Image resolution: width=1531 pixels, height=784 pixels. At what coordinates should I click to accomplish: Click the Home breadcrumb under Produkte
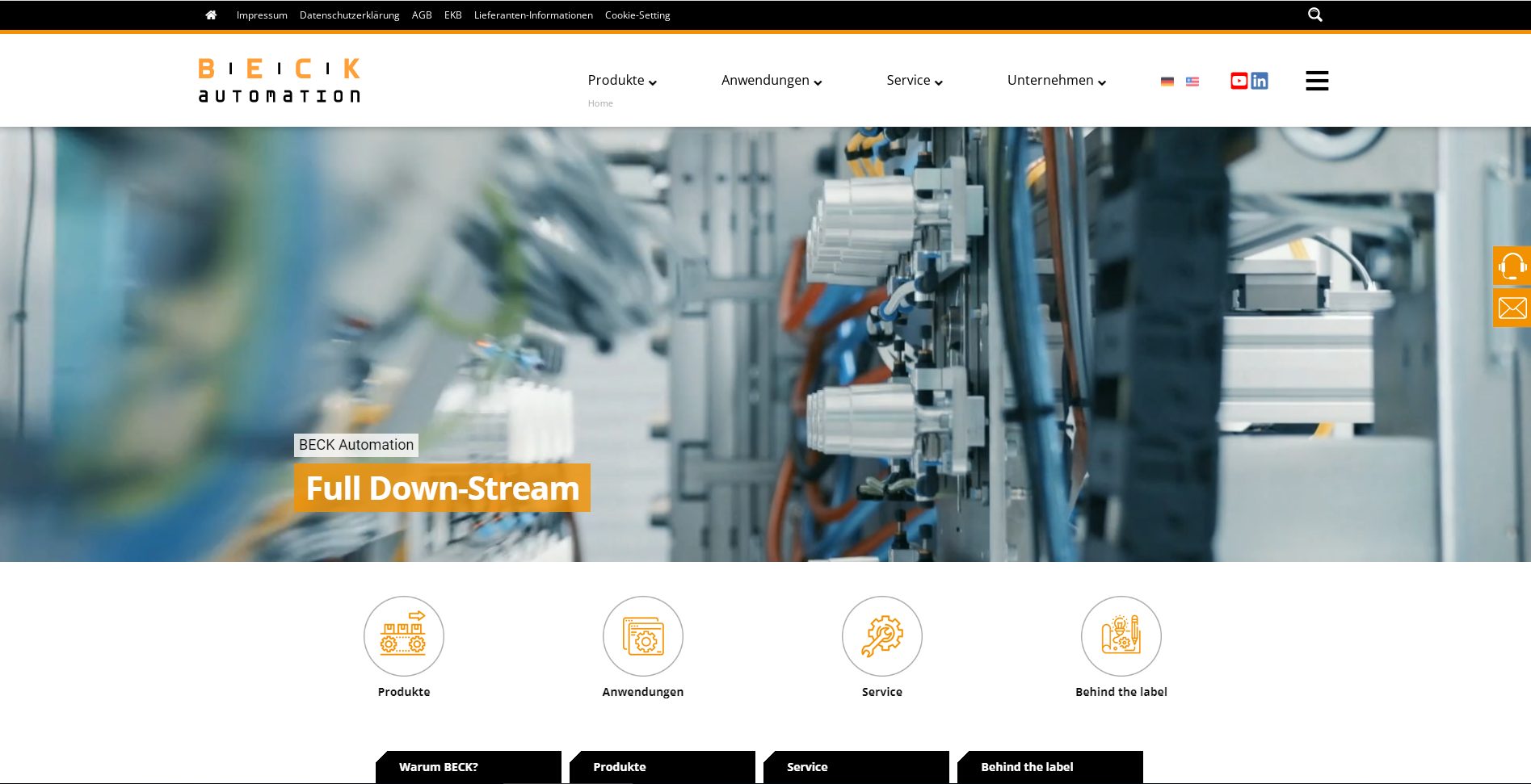(x=600, y=103)
